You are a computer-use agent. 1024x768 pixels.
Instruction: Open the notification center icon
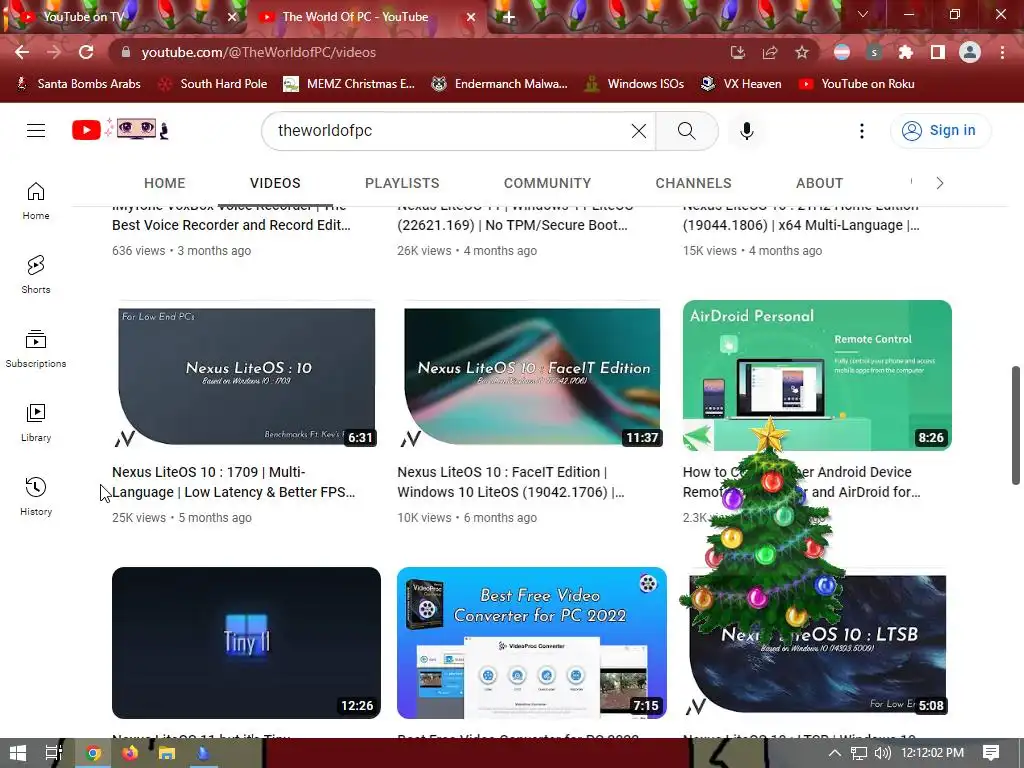pyautogui.click(x=991, y=753)
